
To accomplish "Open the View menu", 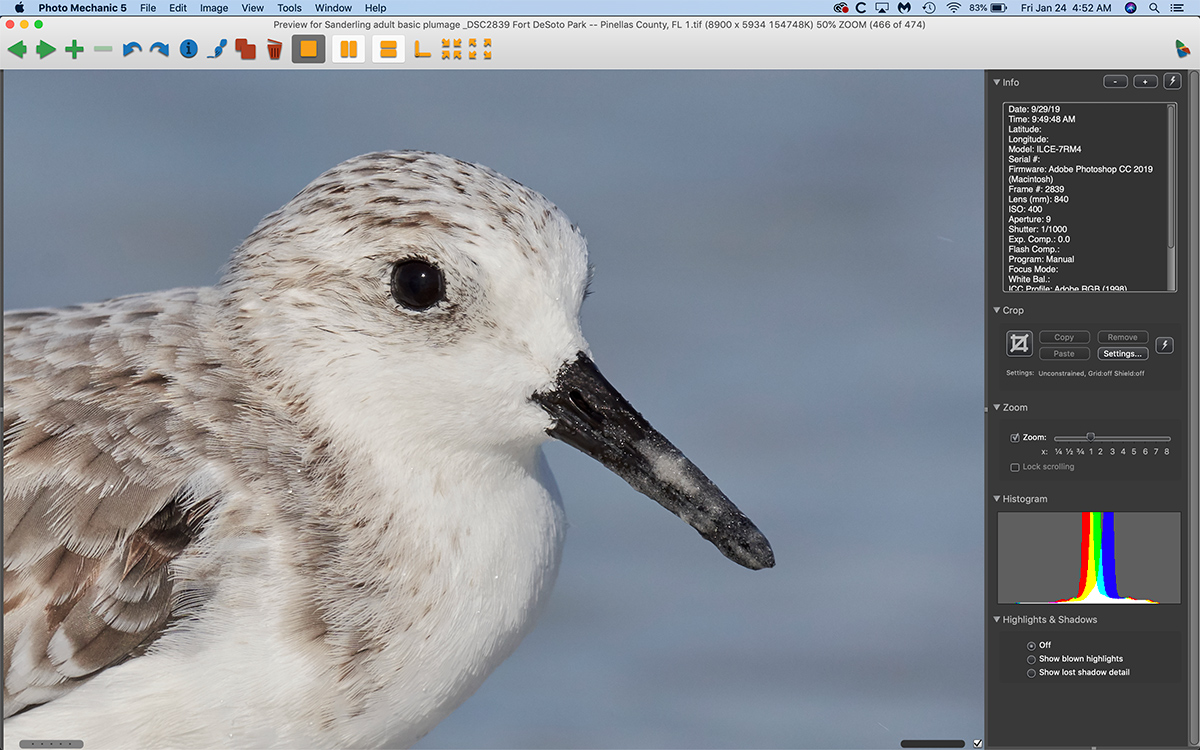I will click(x=253, y=8).
